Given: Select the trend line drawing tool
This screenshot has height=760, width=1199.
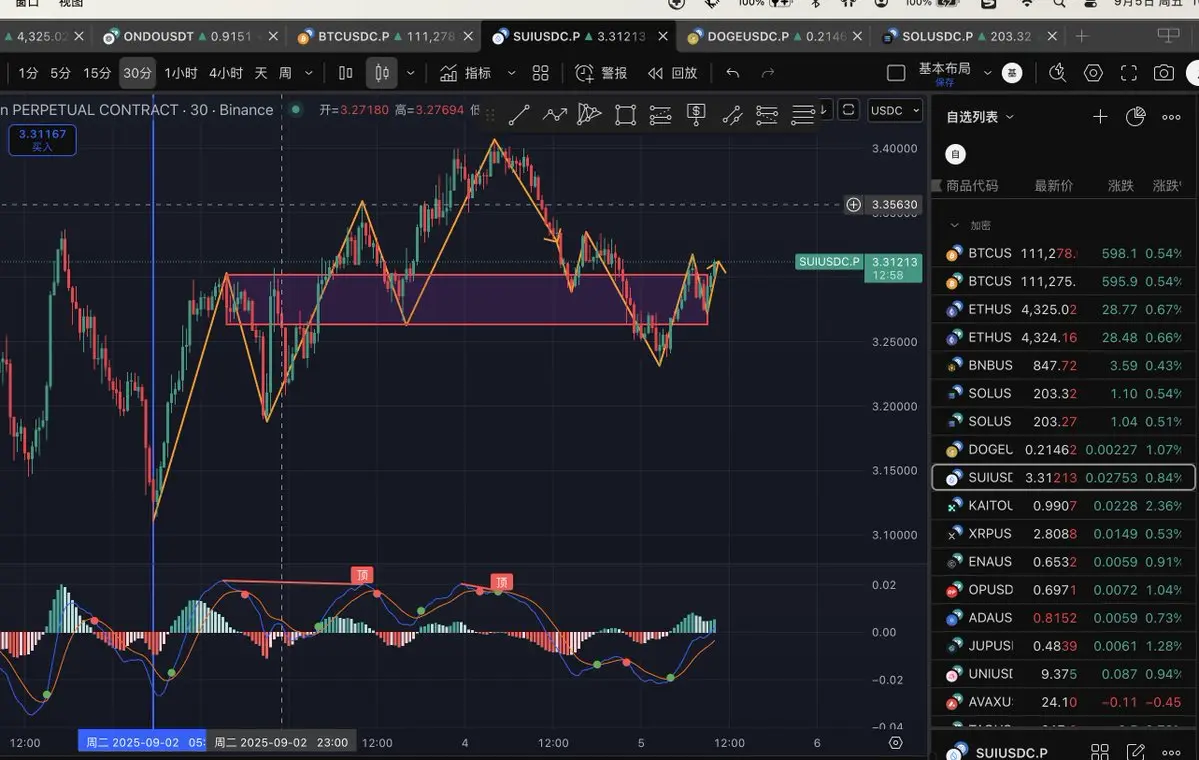Looking at the screenshot, I should (x=519, y=115).
